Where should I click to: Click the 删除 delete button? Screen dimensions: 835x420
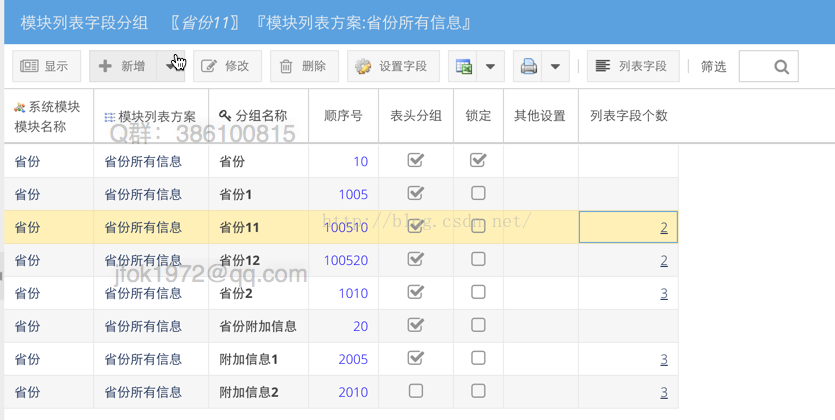pos(304,66)
